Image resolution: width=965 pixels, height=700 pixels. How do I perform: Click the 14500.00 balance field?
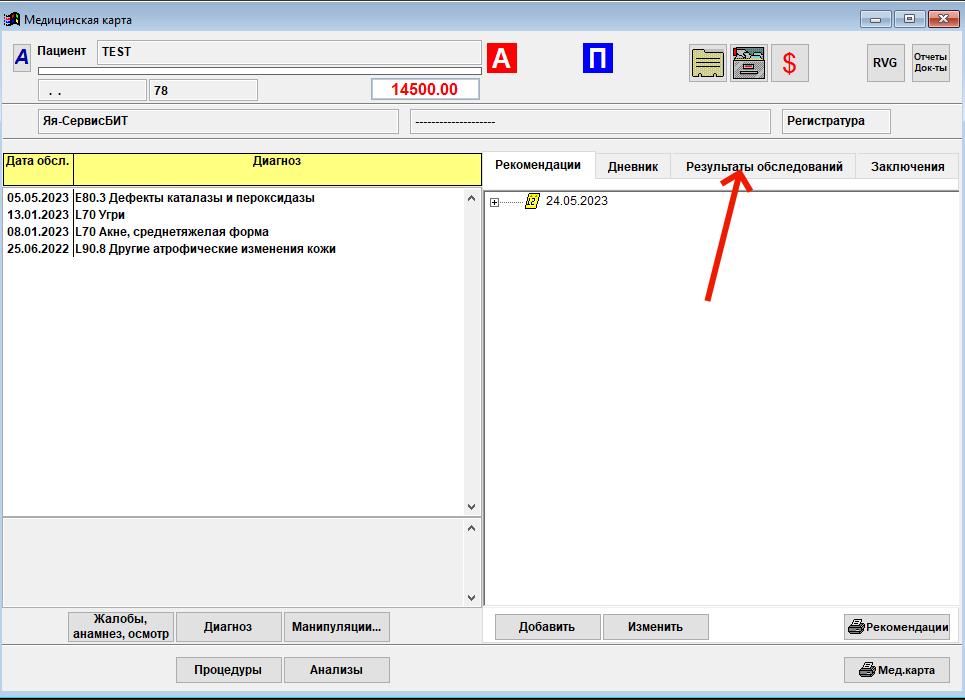[x=424, y=90]
